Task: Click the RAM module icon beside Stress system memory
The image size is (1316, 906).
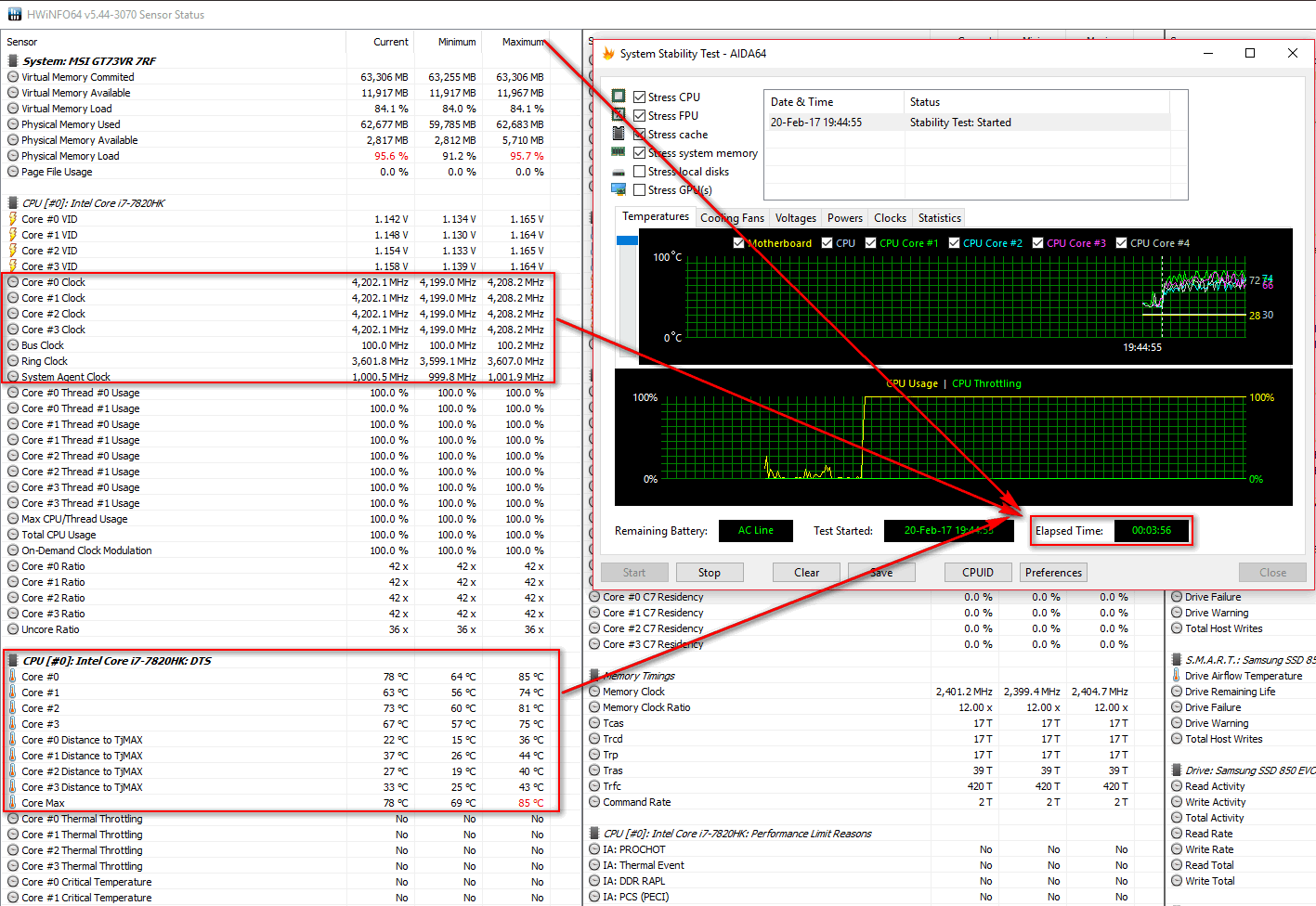Action: (x=619, y=152)
